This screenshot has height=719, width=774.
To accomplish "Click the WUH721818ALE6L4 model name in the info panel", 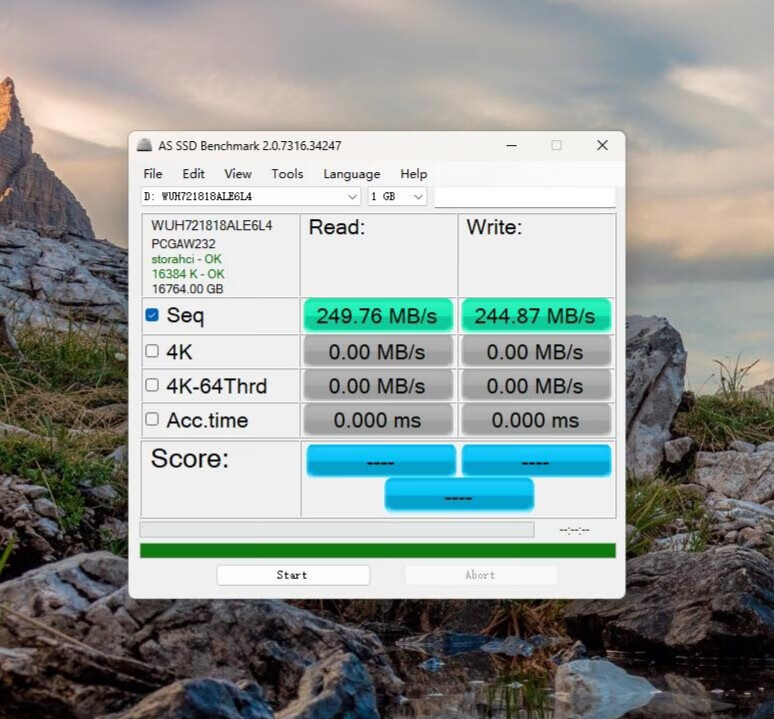I will [212, 226].
